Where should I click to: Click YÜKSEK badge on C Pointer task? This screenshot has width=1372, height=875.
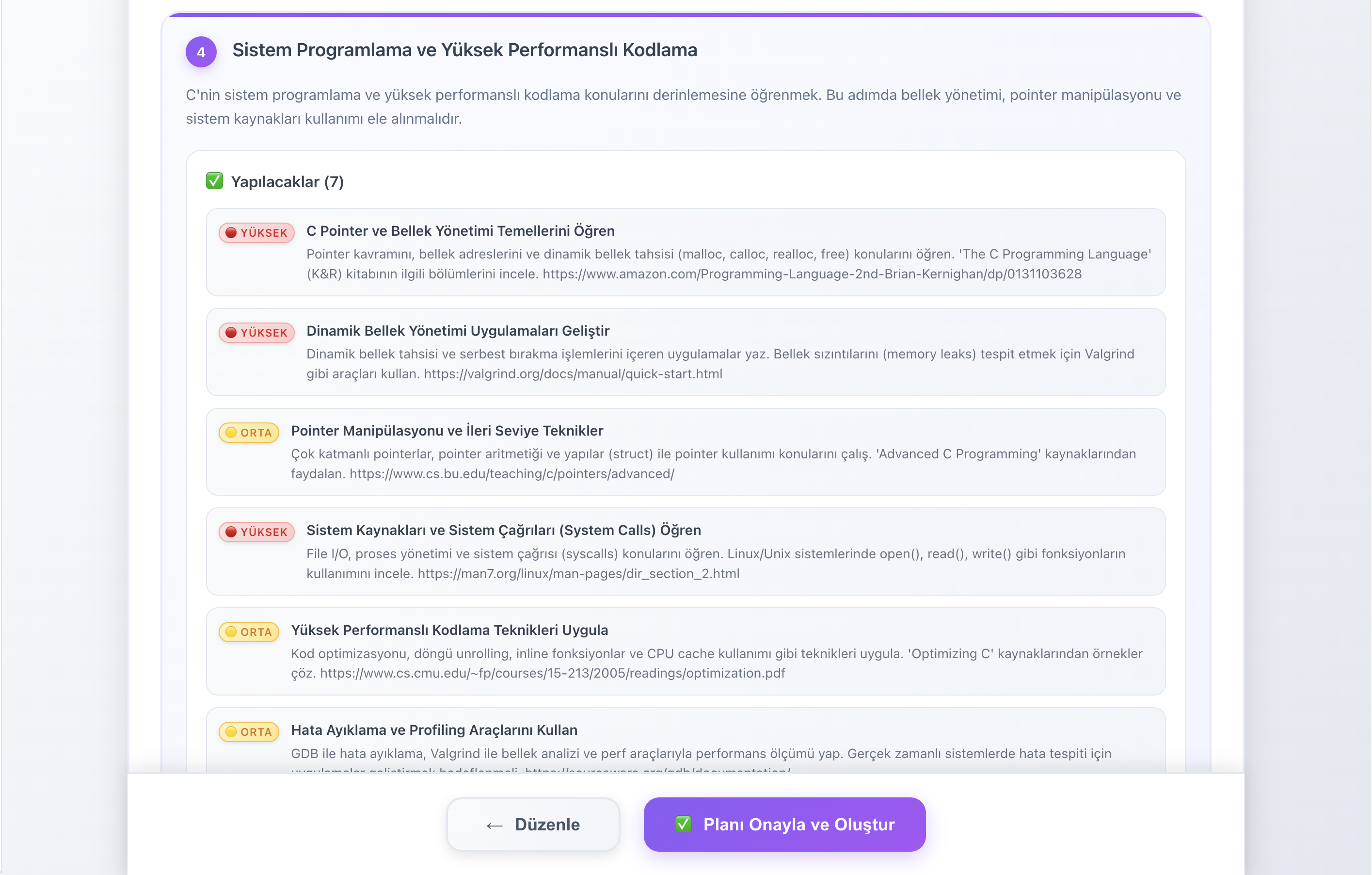pos(256,232)
